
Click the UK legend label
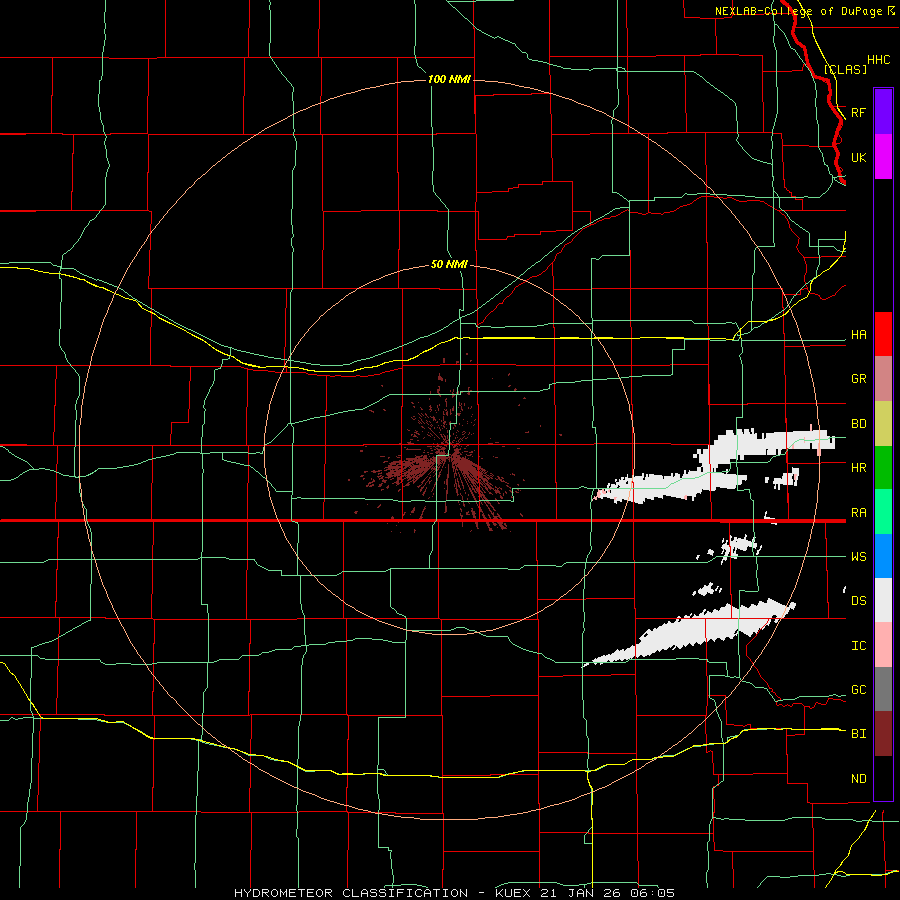point(859,157)
